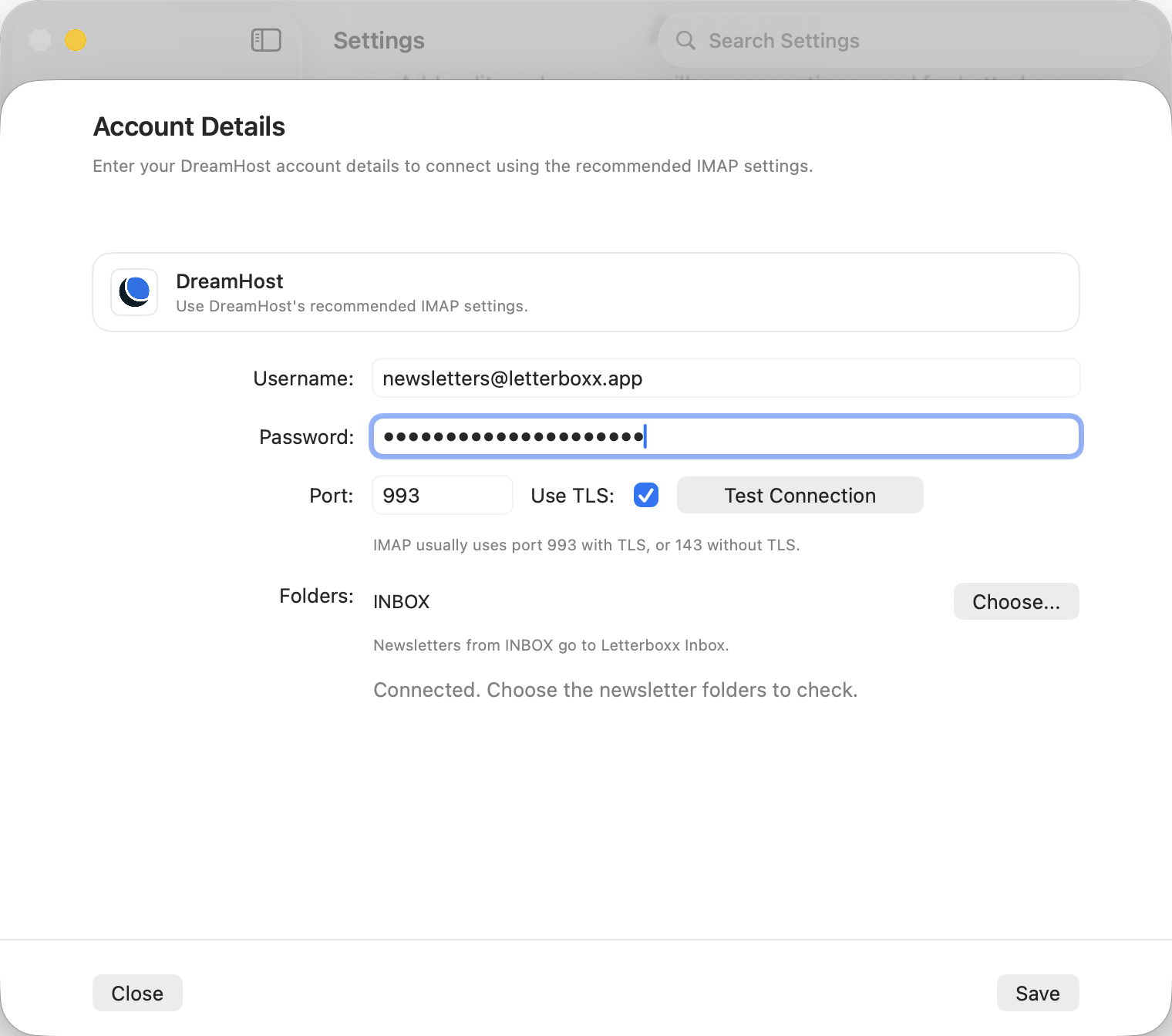Click the 'Use DreamHost's recommended IMAP settings' subtitle

point(352,306)
